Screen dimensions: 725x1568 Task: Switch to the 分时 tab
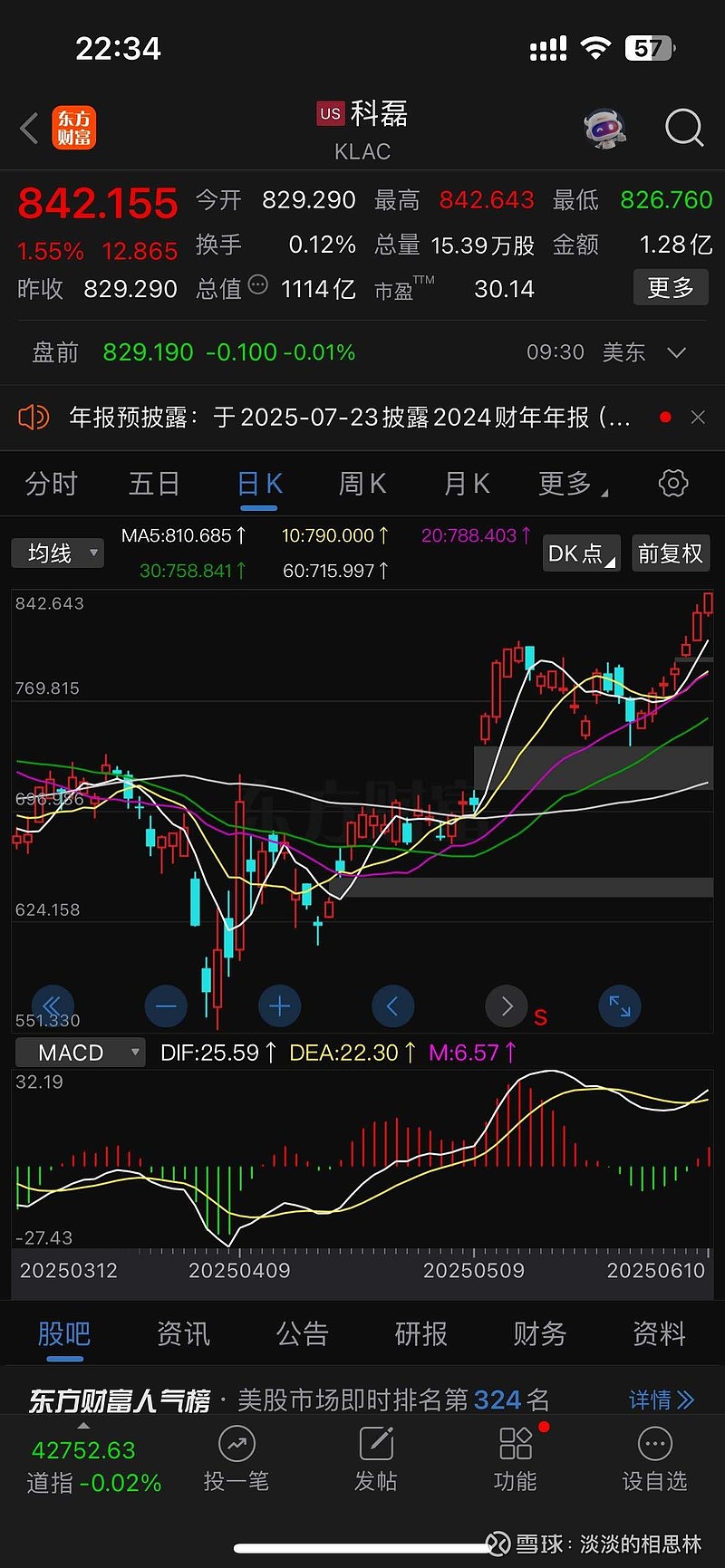click(52, 484)
